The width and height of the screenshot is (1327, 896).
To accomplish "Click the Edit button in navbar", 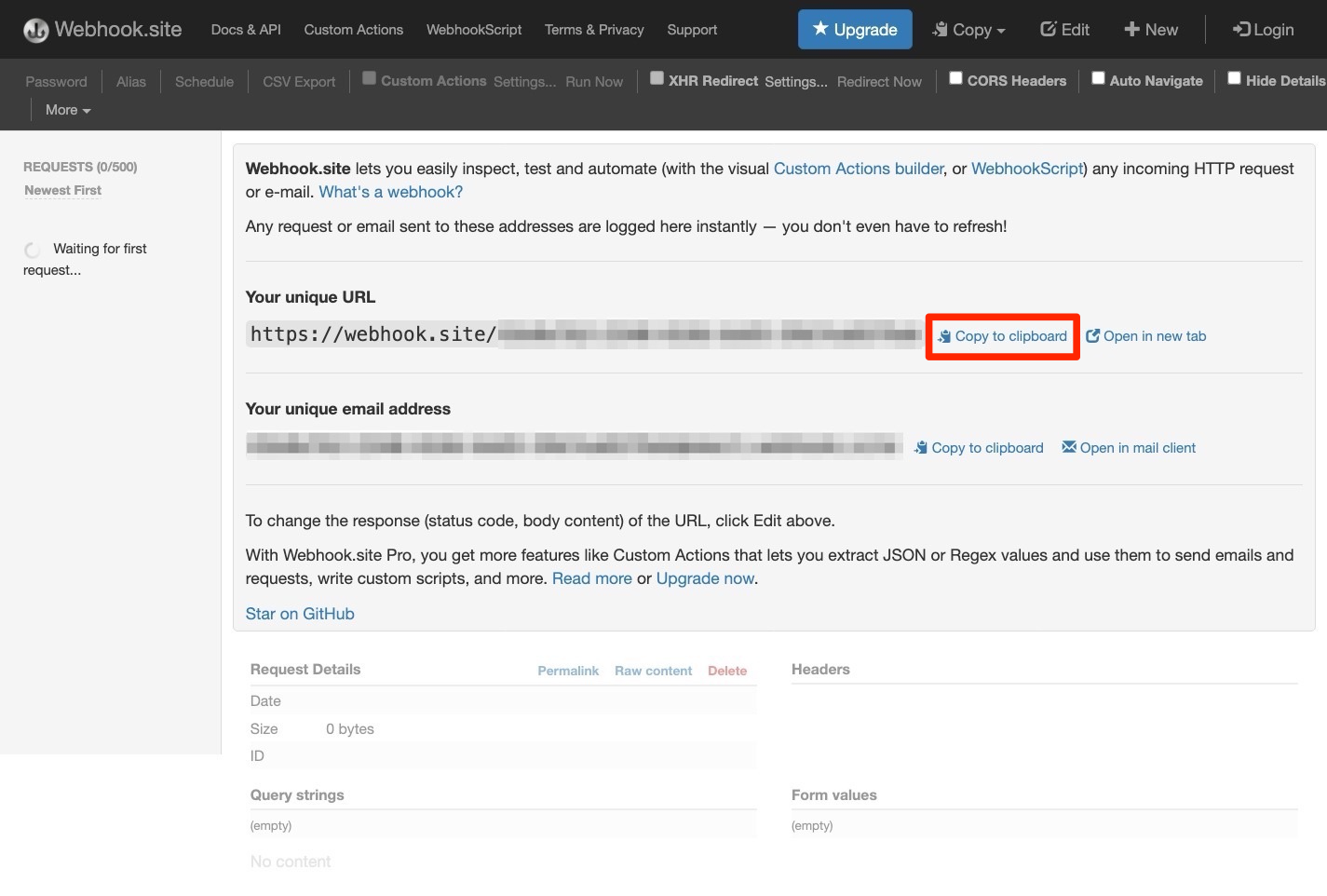I will click(x=1064, y=30).
